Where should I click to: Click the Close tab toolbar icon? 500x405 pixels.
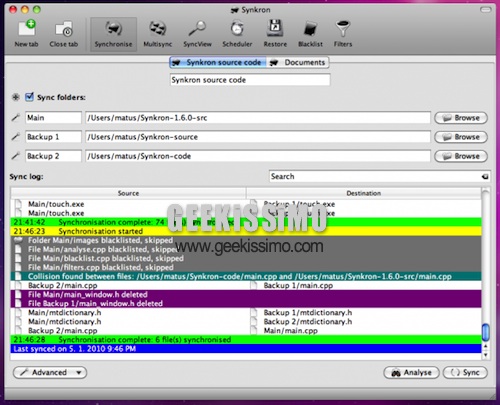point(63,33)
